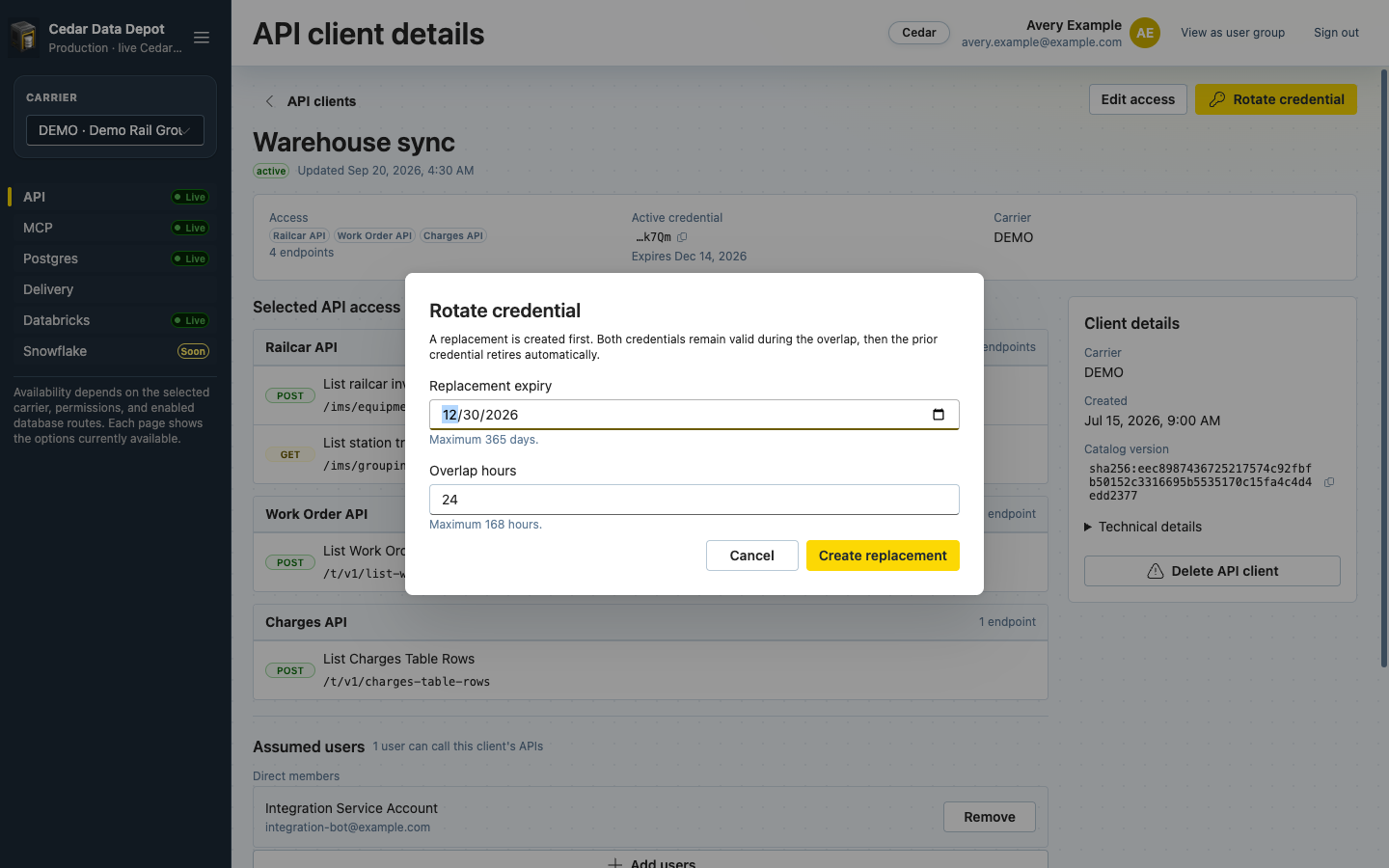Return to the API clients list link
1389x868 pixels.
(321, 101)
